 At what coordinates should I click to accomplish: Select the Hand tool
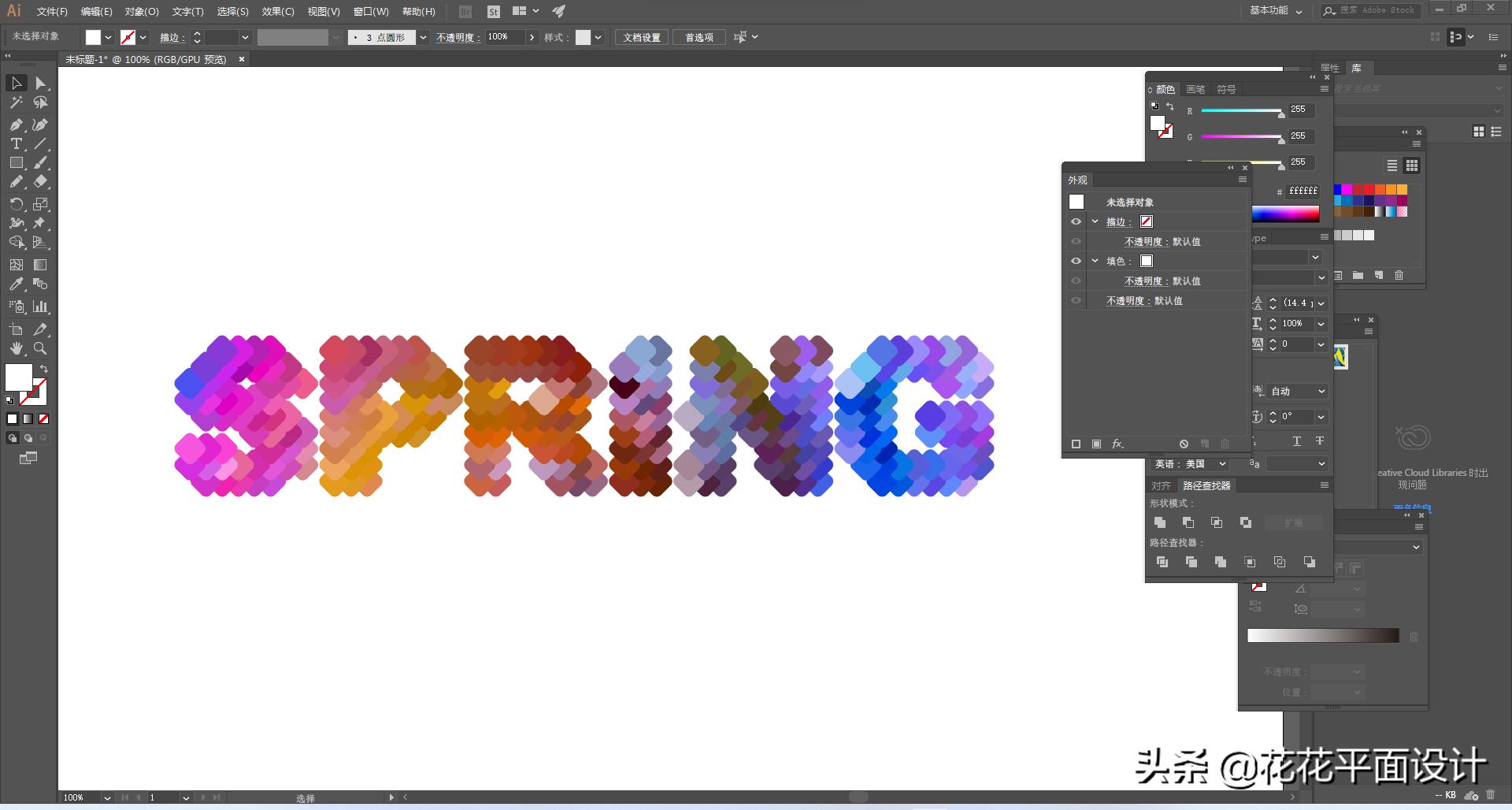[x=16, y=348]
